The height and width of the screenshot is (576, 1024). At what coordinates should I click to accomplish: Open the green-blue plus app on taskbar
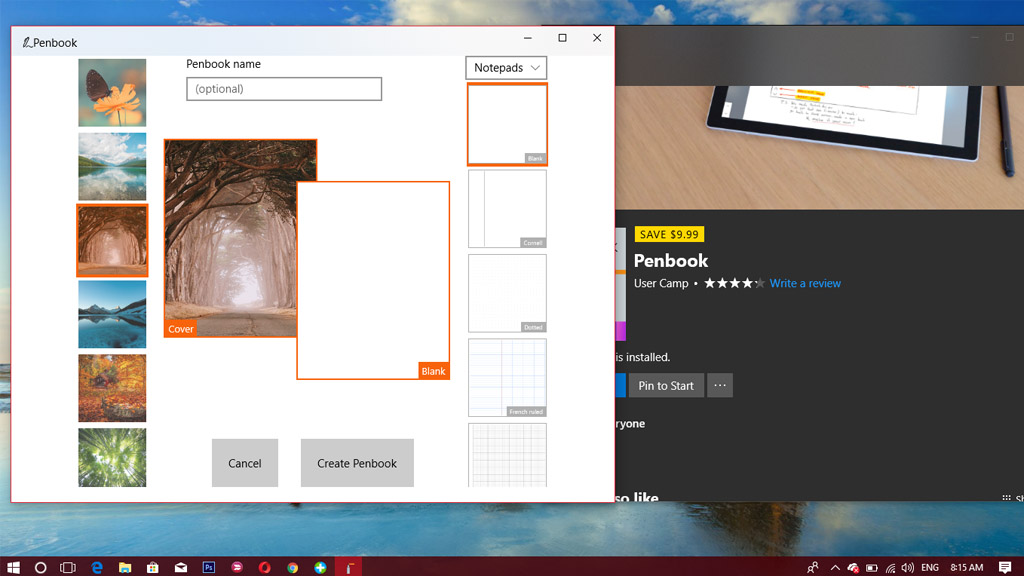(x=320, y=568)
